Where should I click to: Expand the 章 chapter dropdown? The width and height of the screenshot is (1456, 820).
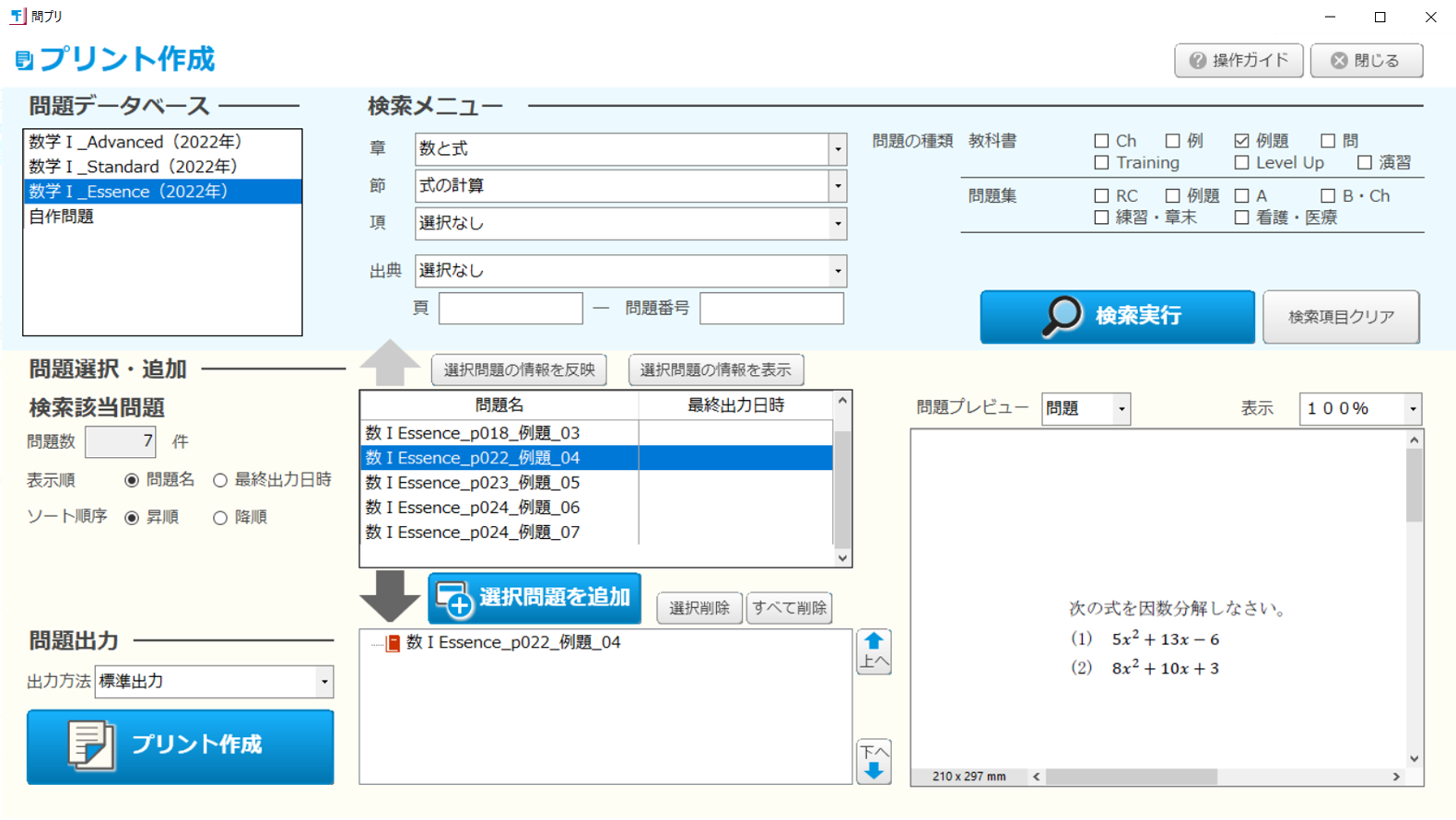coord(837,149)
